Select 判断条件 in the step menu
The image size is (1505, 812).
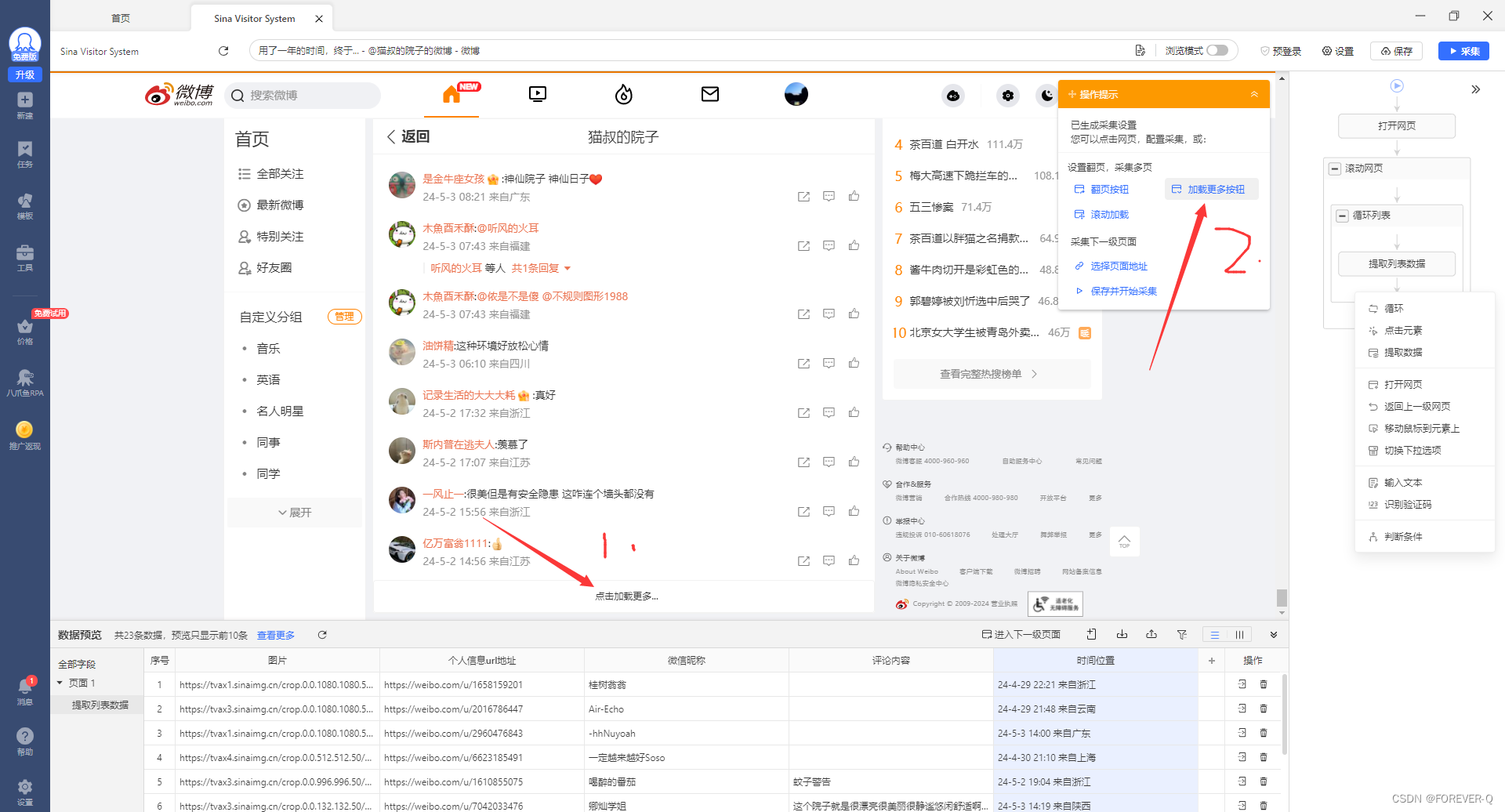click(1403, 536)
